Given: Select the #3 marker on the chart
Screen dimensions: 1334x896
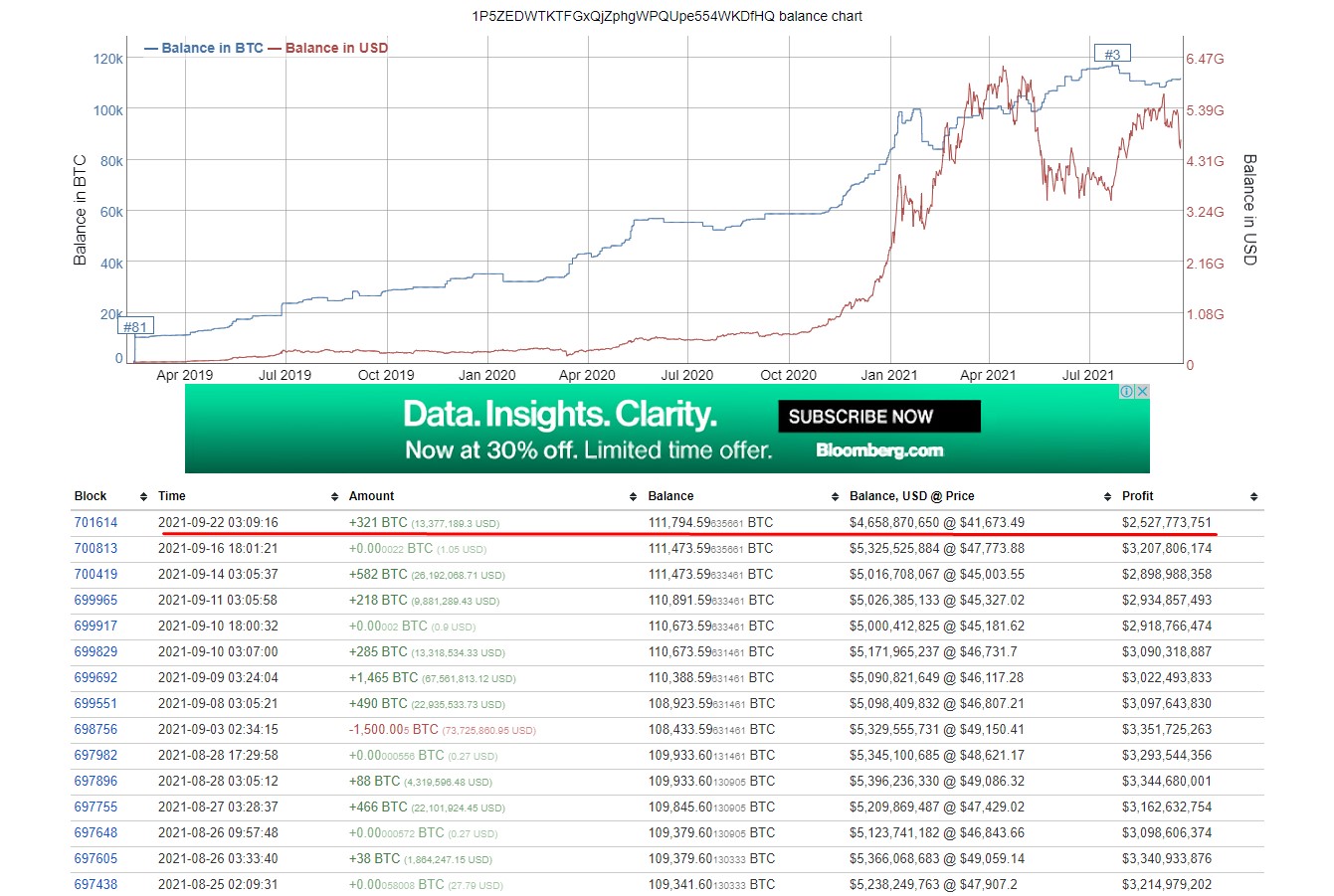Looking at the screenshot, I should click(x=1112, y=54).
